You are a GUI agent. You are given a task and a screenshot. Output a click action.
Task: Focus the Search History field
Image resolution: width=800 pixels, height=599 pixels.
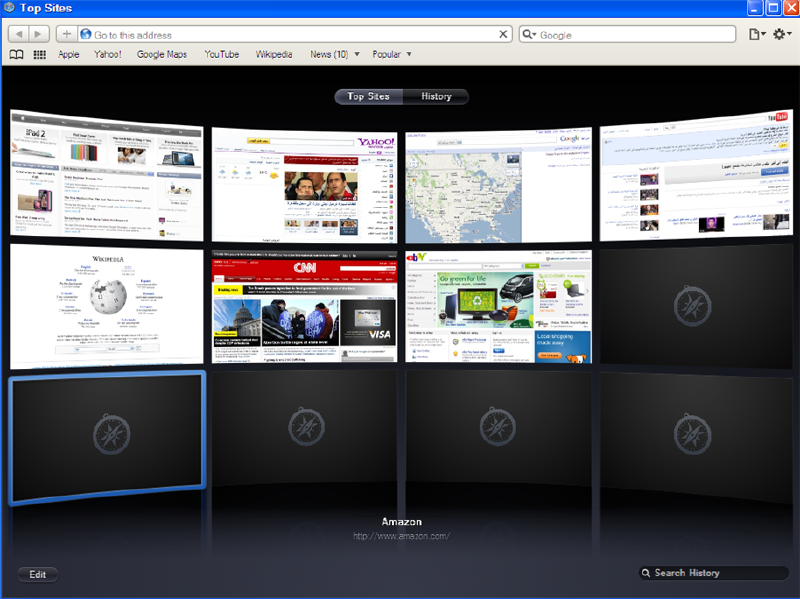(x=714, y=573)
